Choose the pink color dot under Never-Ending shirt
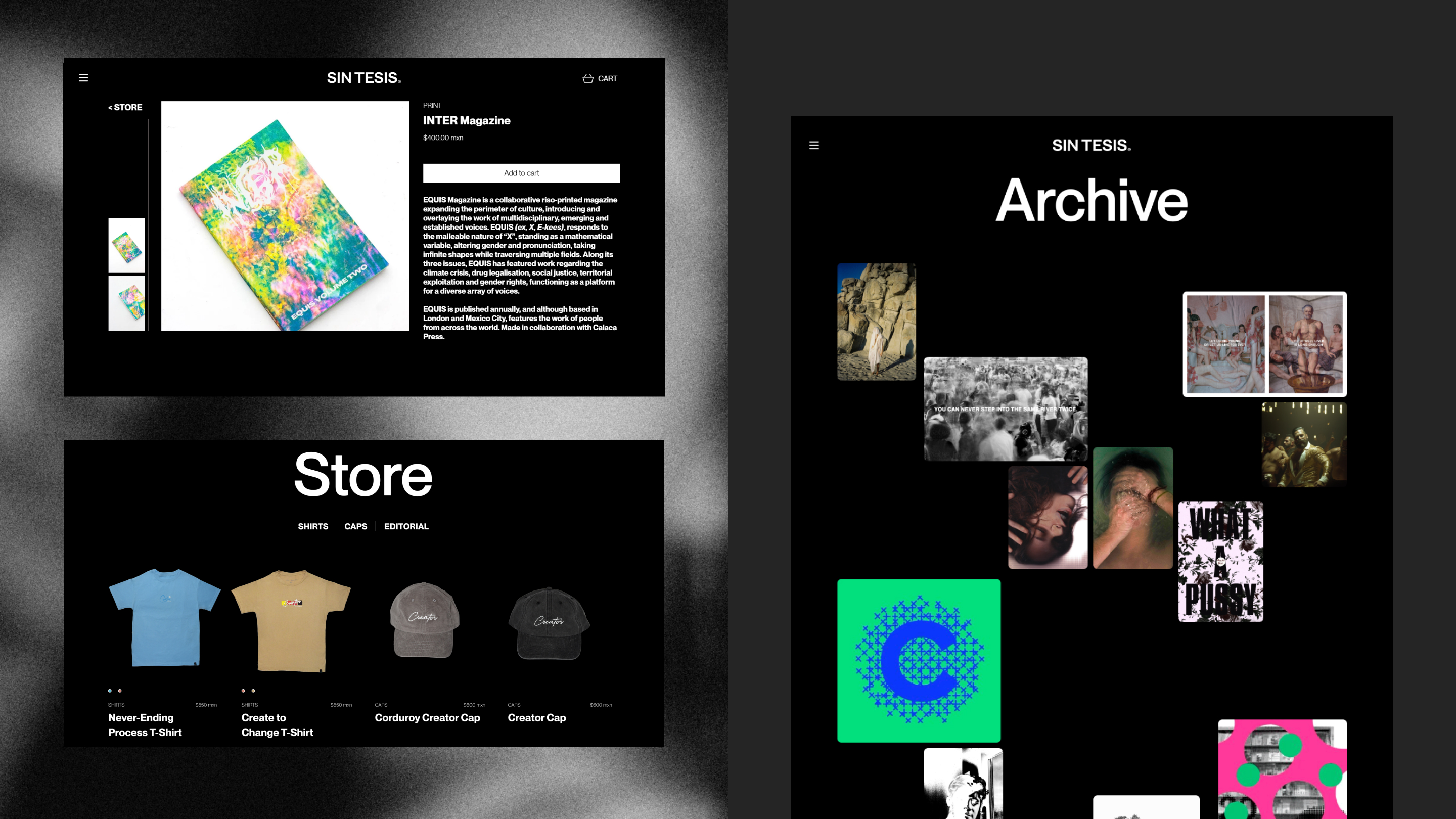The width and height of the screenshot is (1456, 819). click(x=120, y=691)
